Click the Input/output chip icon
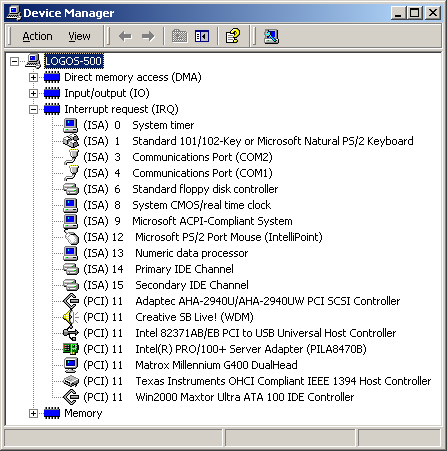Image resolution: width=447 pixels, height=451 pixels. click(x=52, y=93)
